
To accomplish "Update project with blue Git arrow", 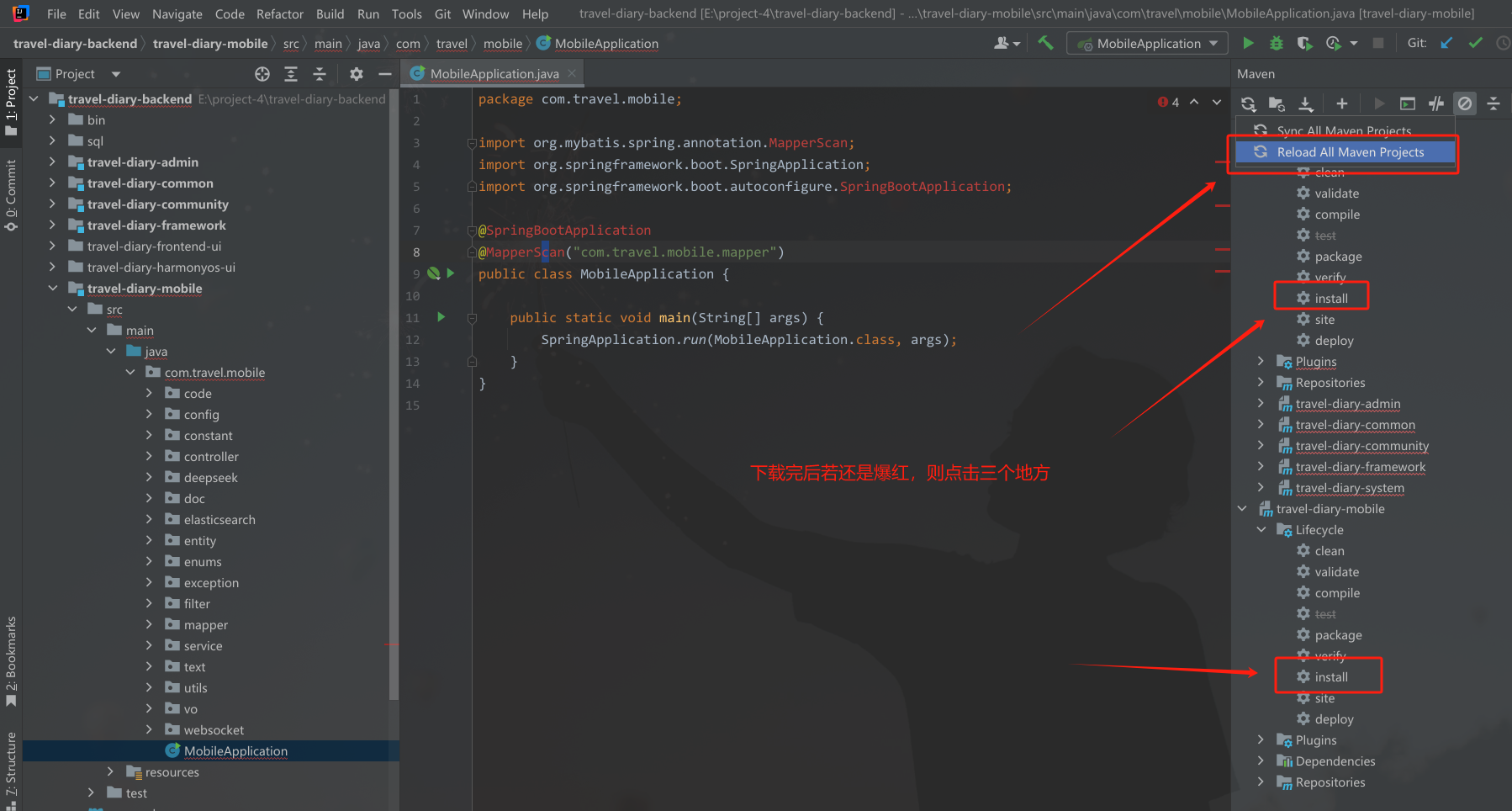I will (1446, 43).
